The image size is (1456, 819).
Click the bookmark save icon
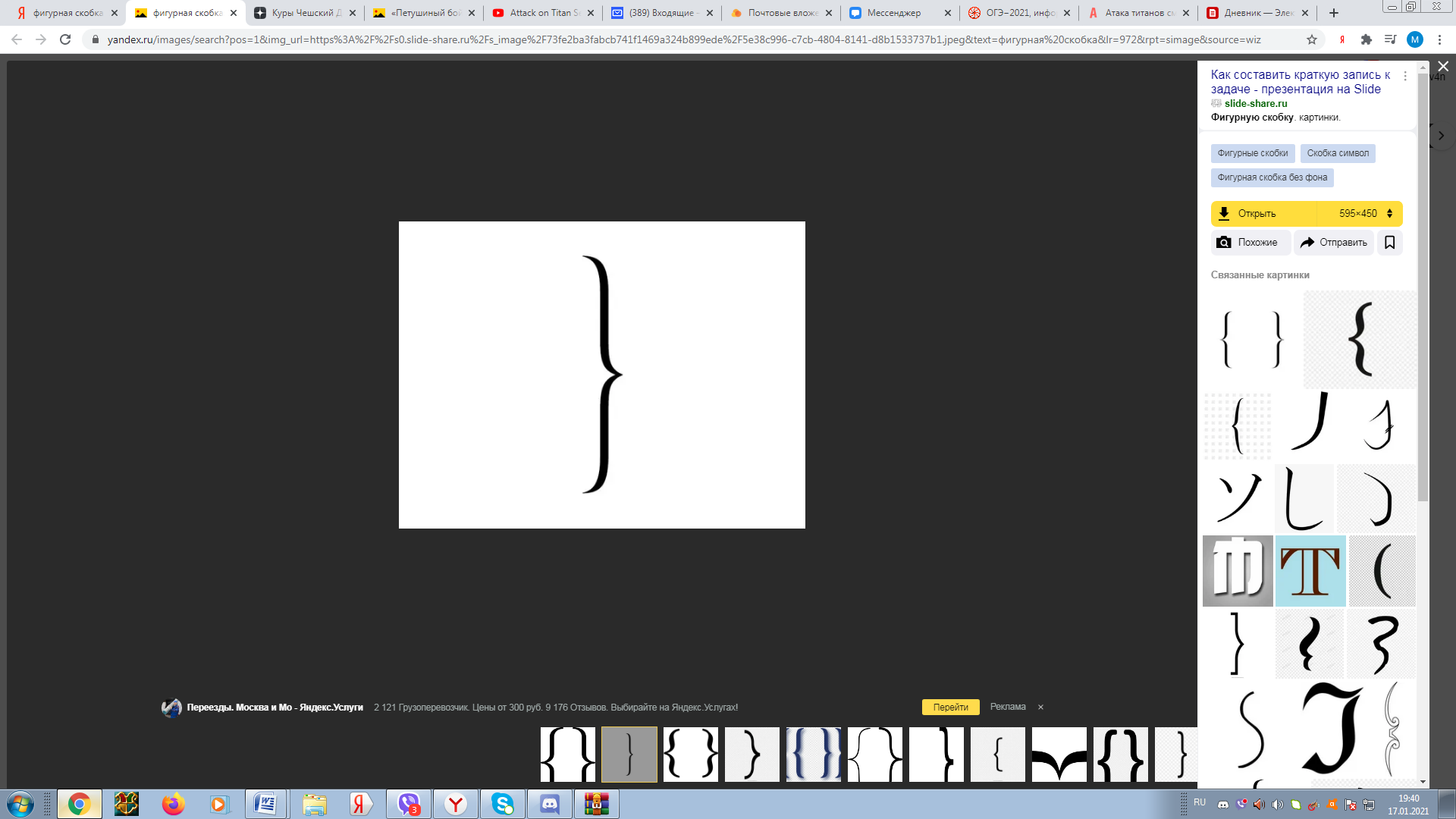point(1389,243)
